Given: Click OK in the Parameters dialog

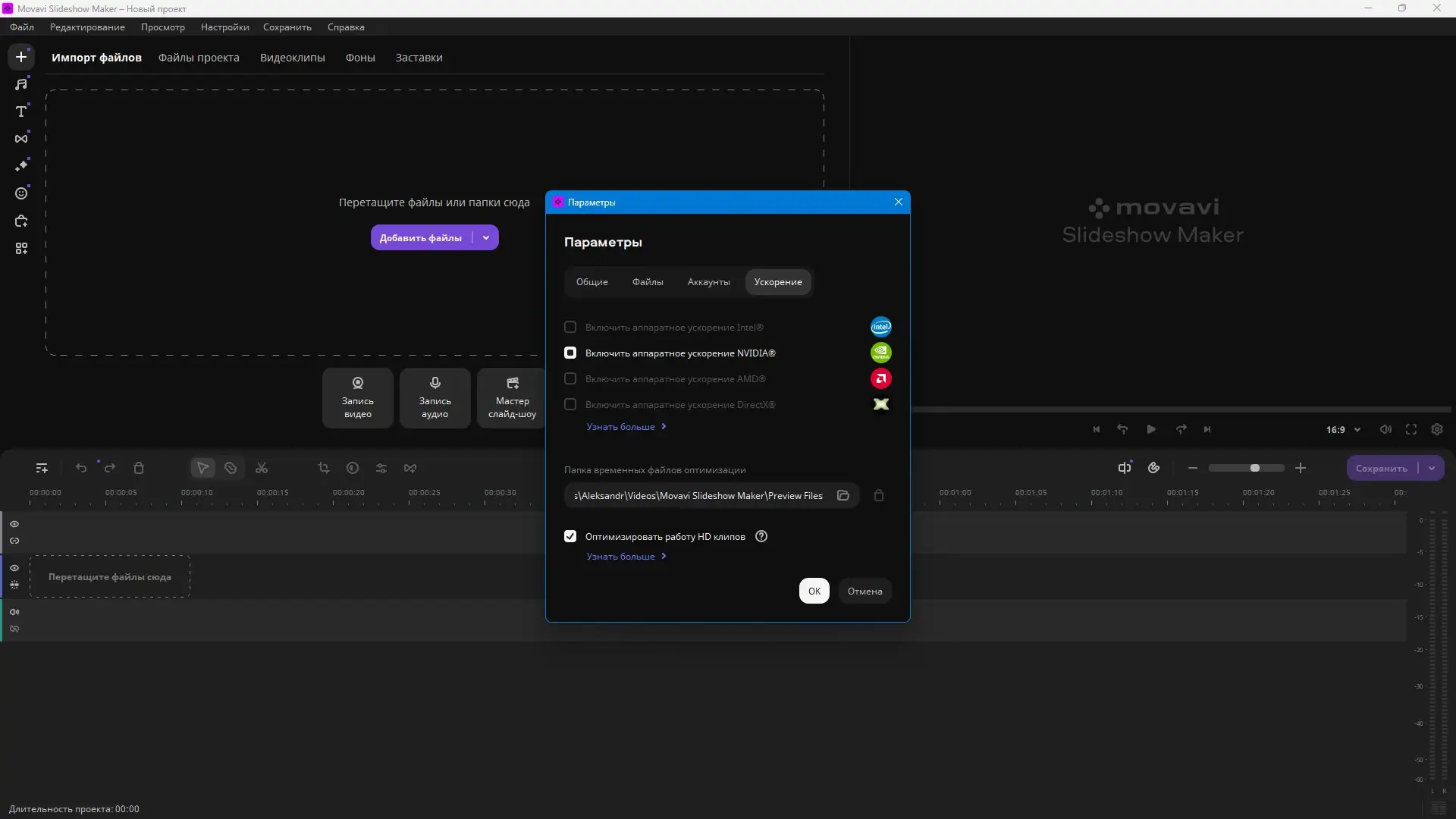Looking at the screenshot, I should 814,591.
